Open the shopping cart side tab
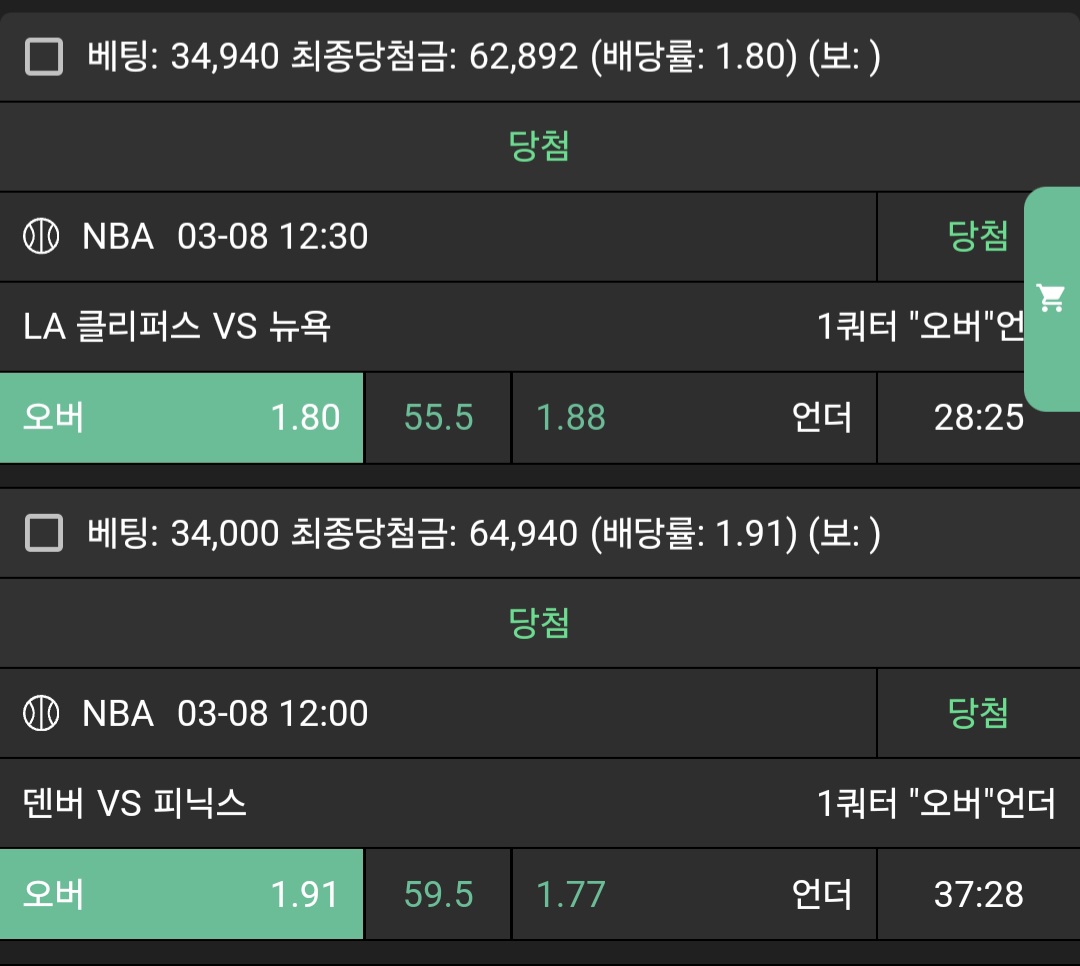Screen dimensions: 1080x966 (x=1051, y=298)
